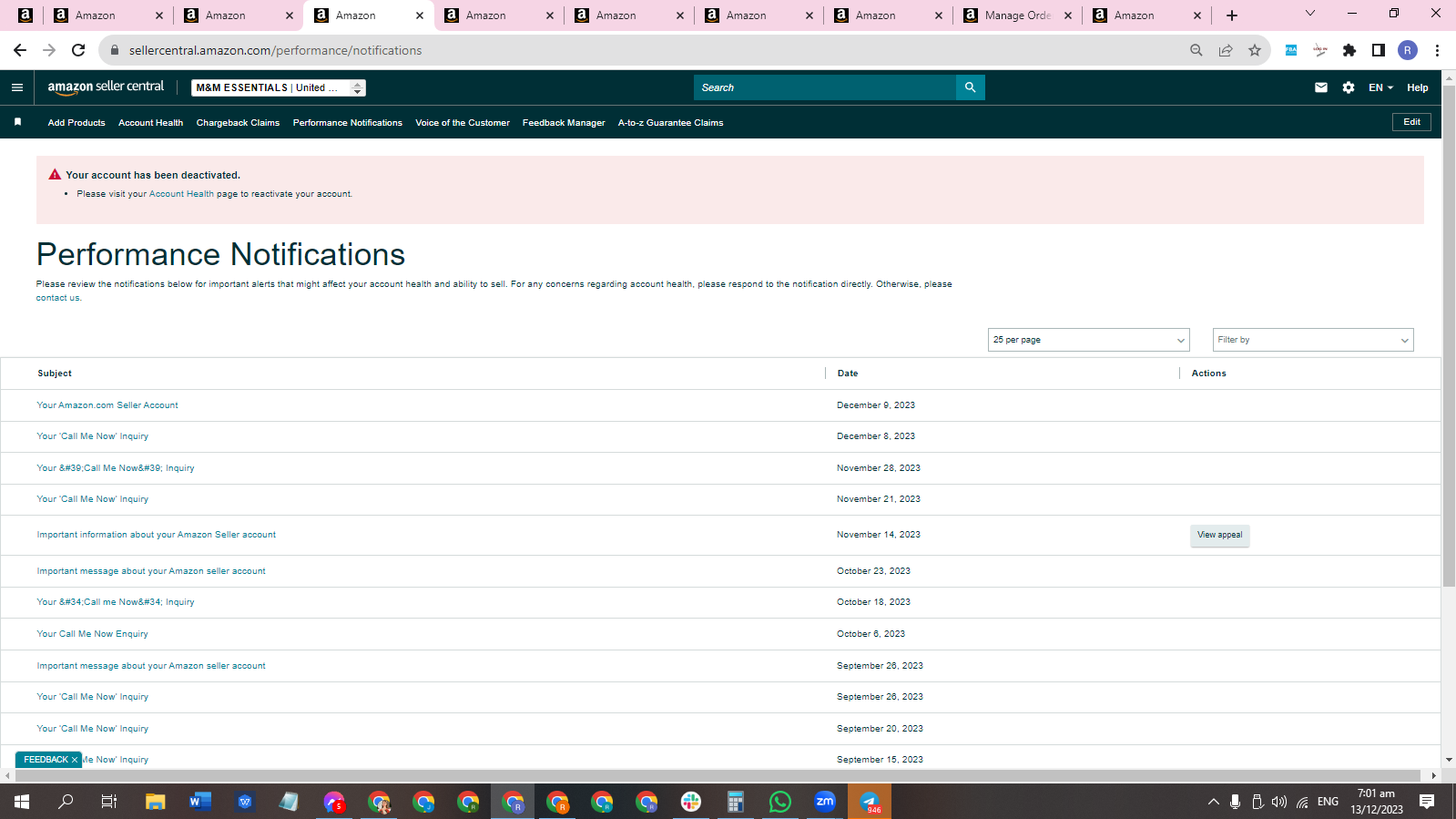The height and width of the screenshot is (819, 1456).
Task: Open the Help link in the header
Action: pos(1417,87)
